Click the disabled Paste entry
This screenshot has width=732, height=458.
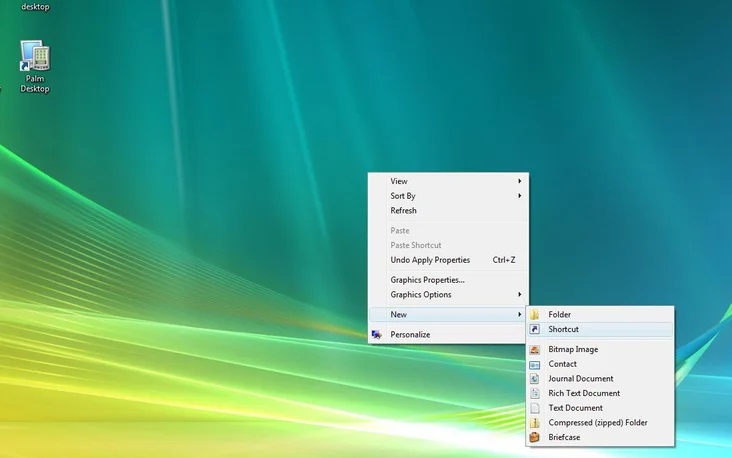click(x=448, y=231)
